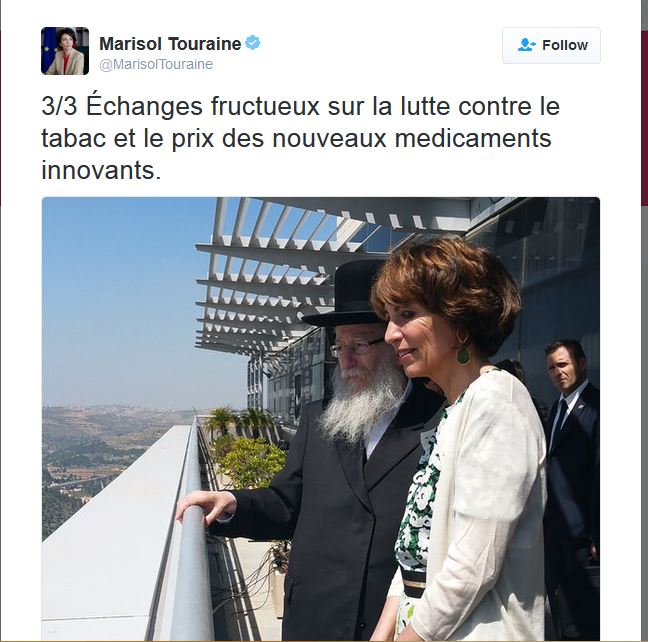
Task: Open Marisol Touraine's profile avatar
Action: (x=65, y=51)
